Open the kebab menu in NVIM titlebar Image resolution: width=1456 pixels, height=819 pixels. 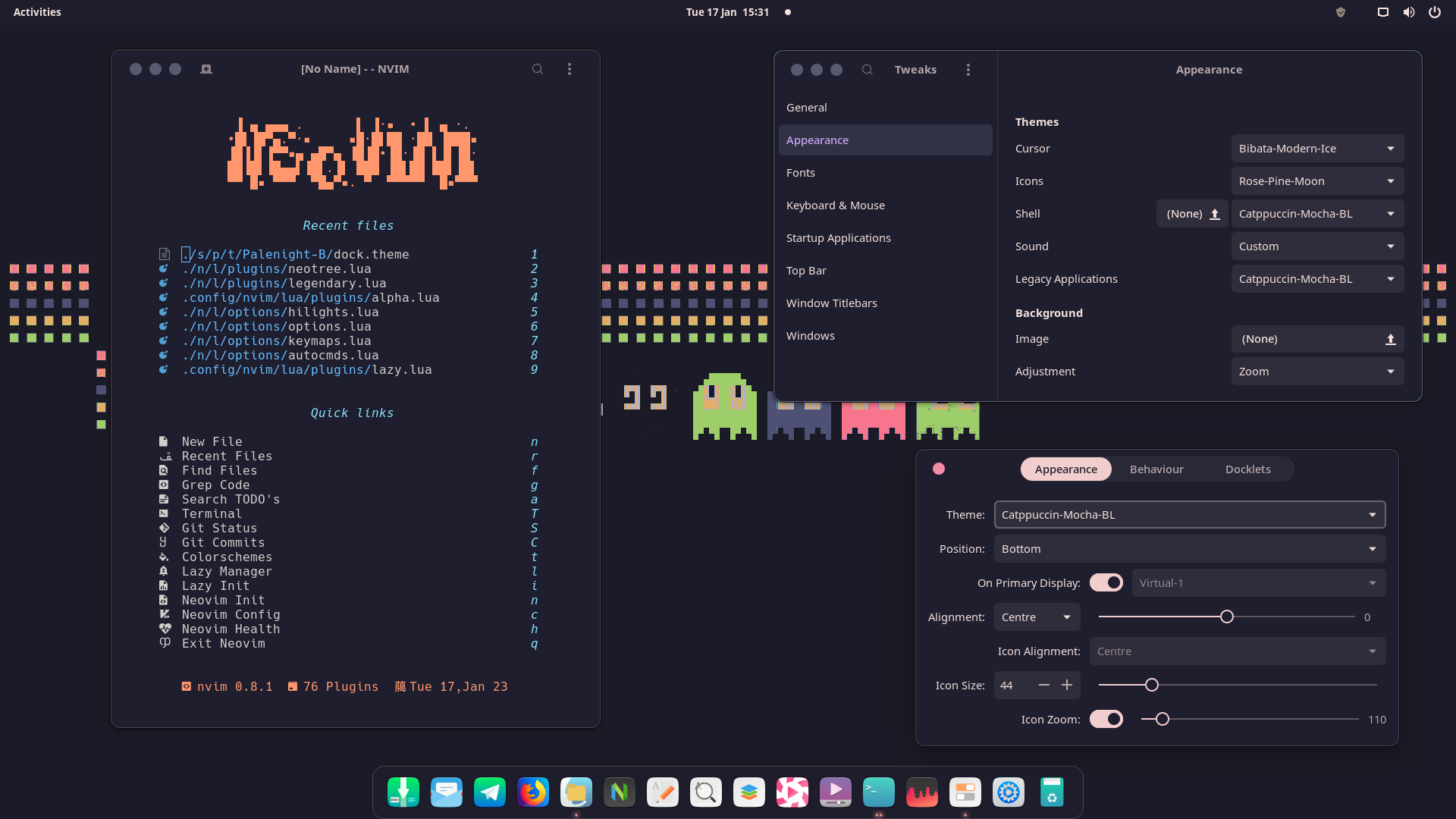click(x=570, y=69)
